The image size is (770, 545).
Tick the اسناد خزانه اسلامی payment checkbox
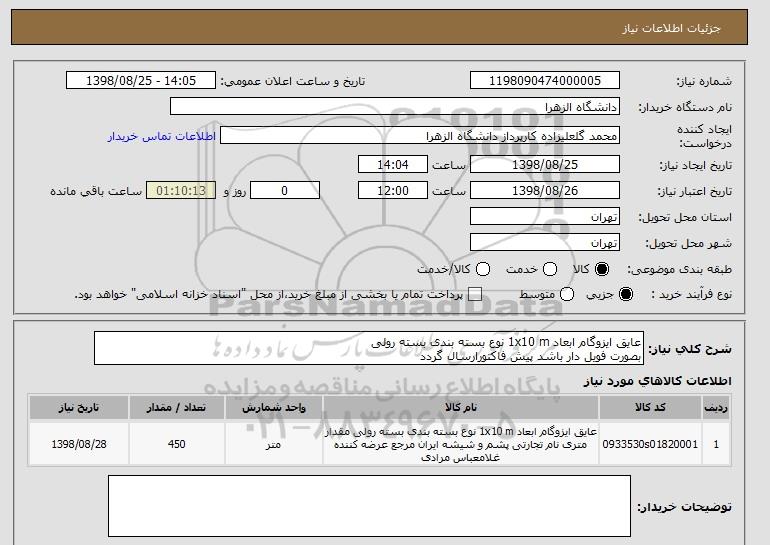click(x=475, y=295)
